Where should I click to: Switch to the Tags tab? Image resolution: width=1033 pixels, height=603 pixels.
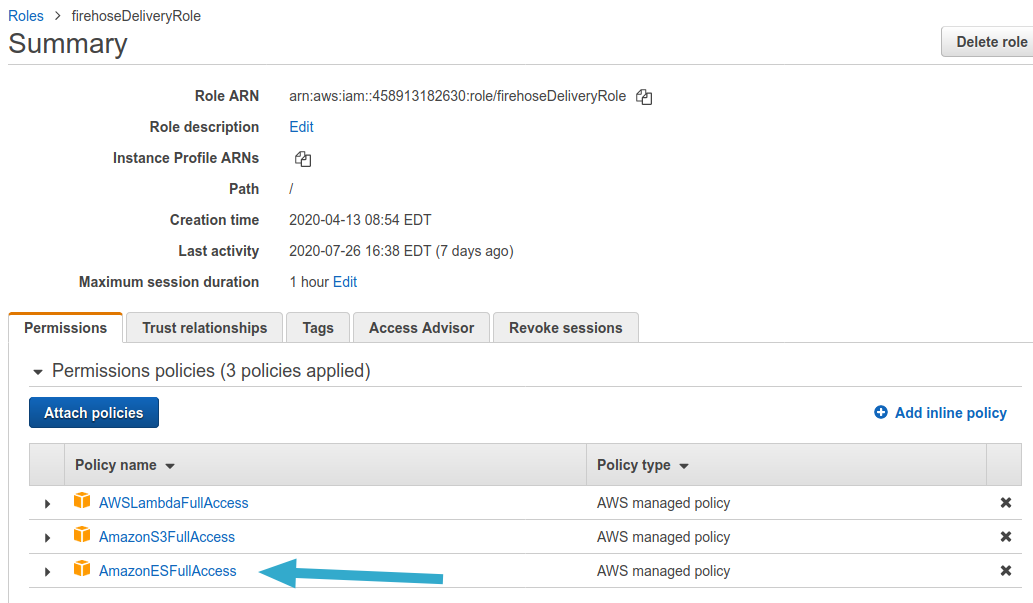coord(318,328)
